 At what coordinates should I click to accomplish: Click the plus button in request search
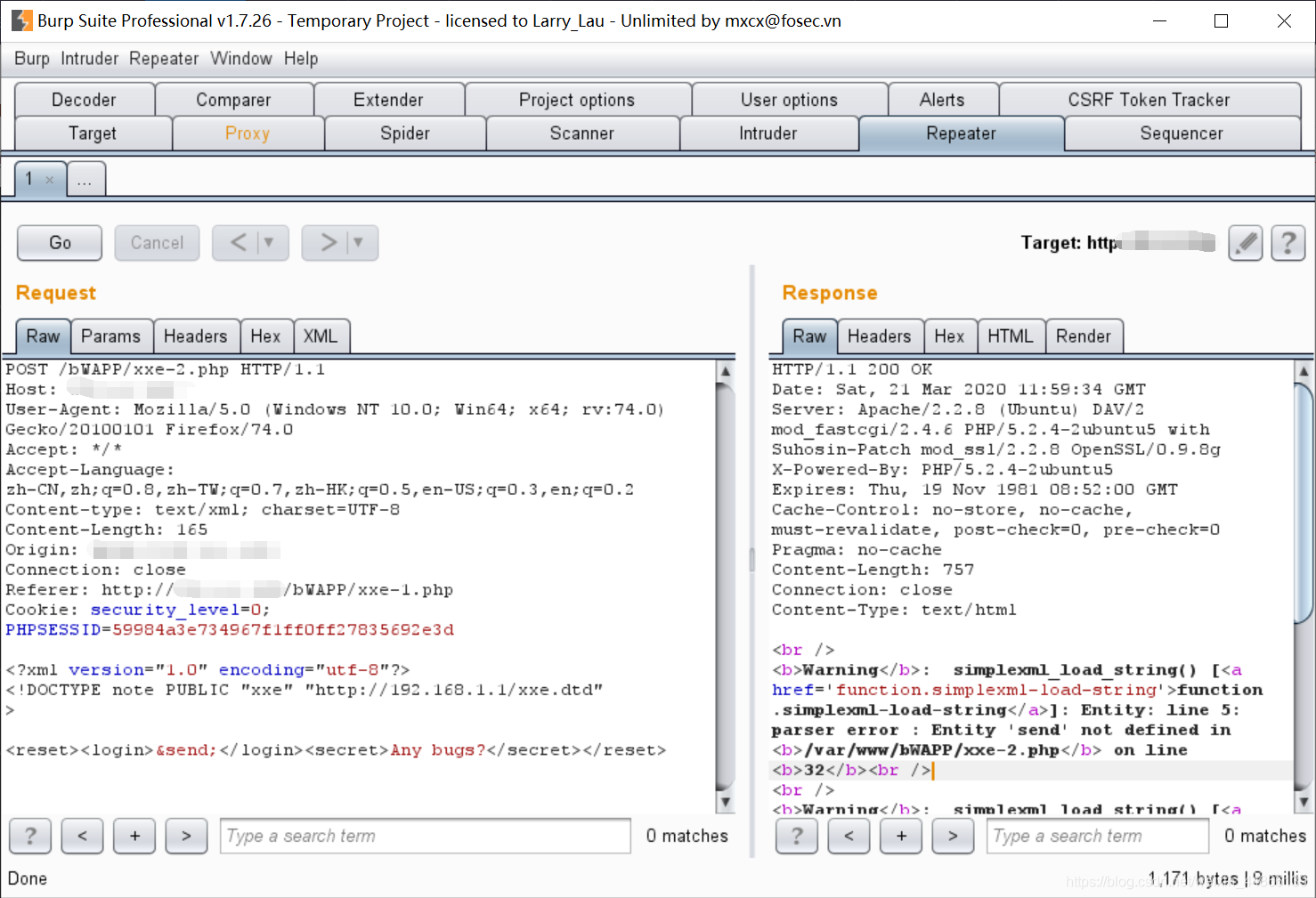[134, 836]
